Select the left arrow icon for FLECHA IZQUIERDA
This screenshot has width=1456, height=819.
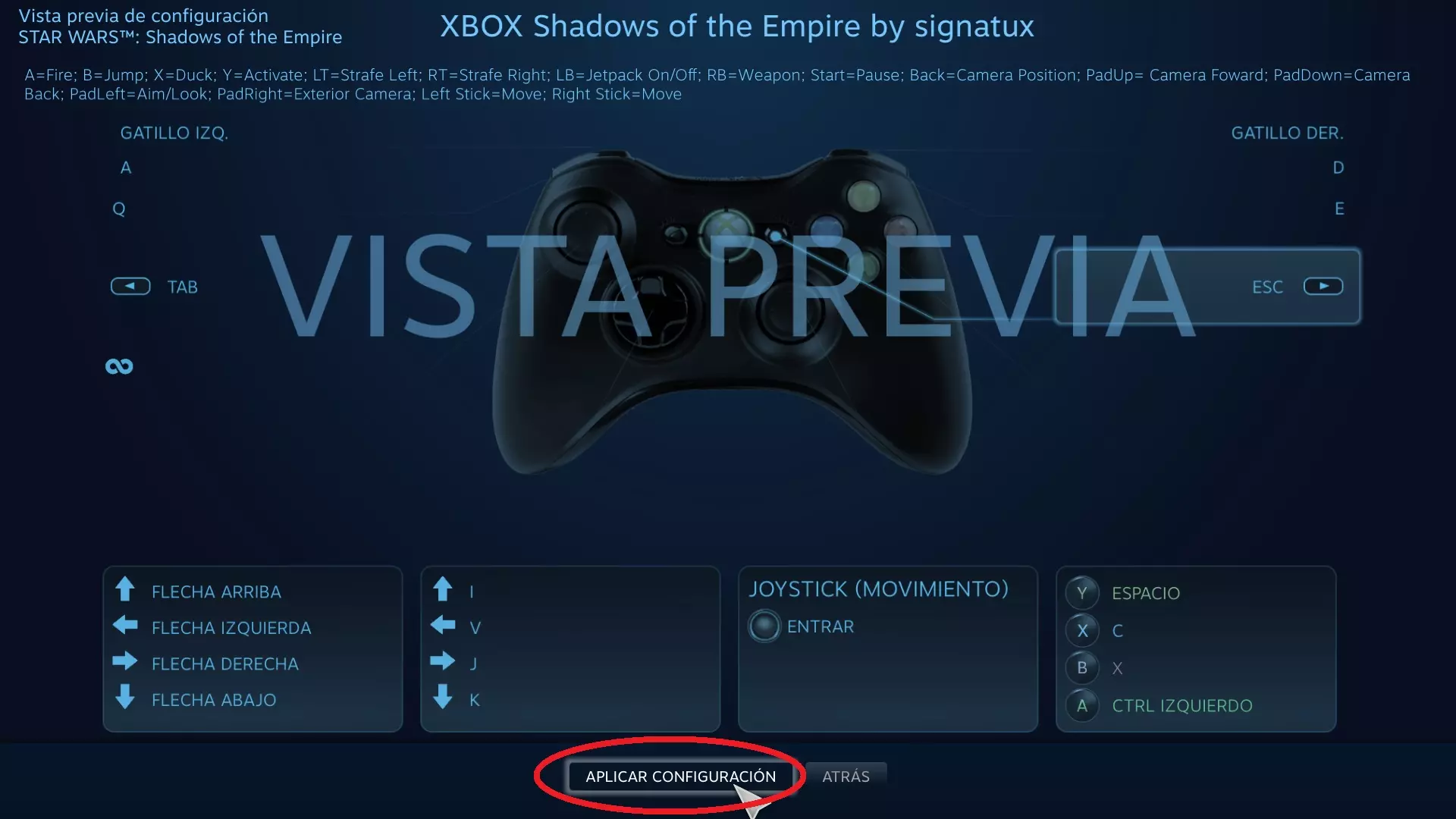pyautogui.click(x=125, y=626)
